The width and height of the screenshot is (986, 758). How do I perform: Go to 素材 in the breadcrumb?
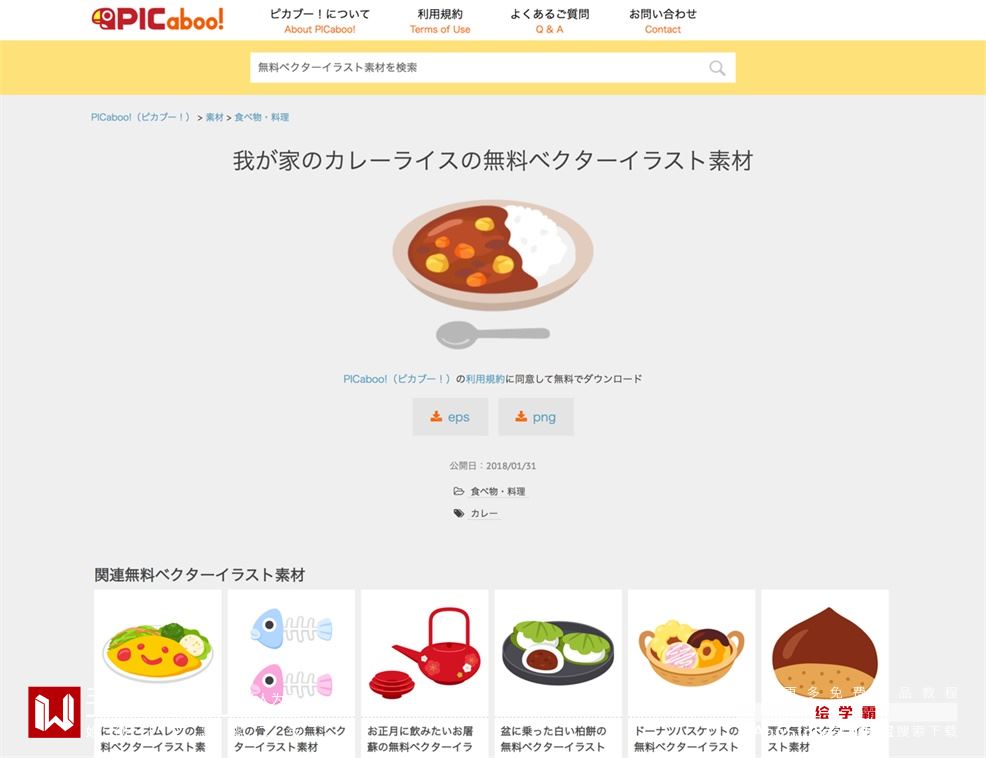(x=214, y=118)
